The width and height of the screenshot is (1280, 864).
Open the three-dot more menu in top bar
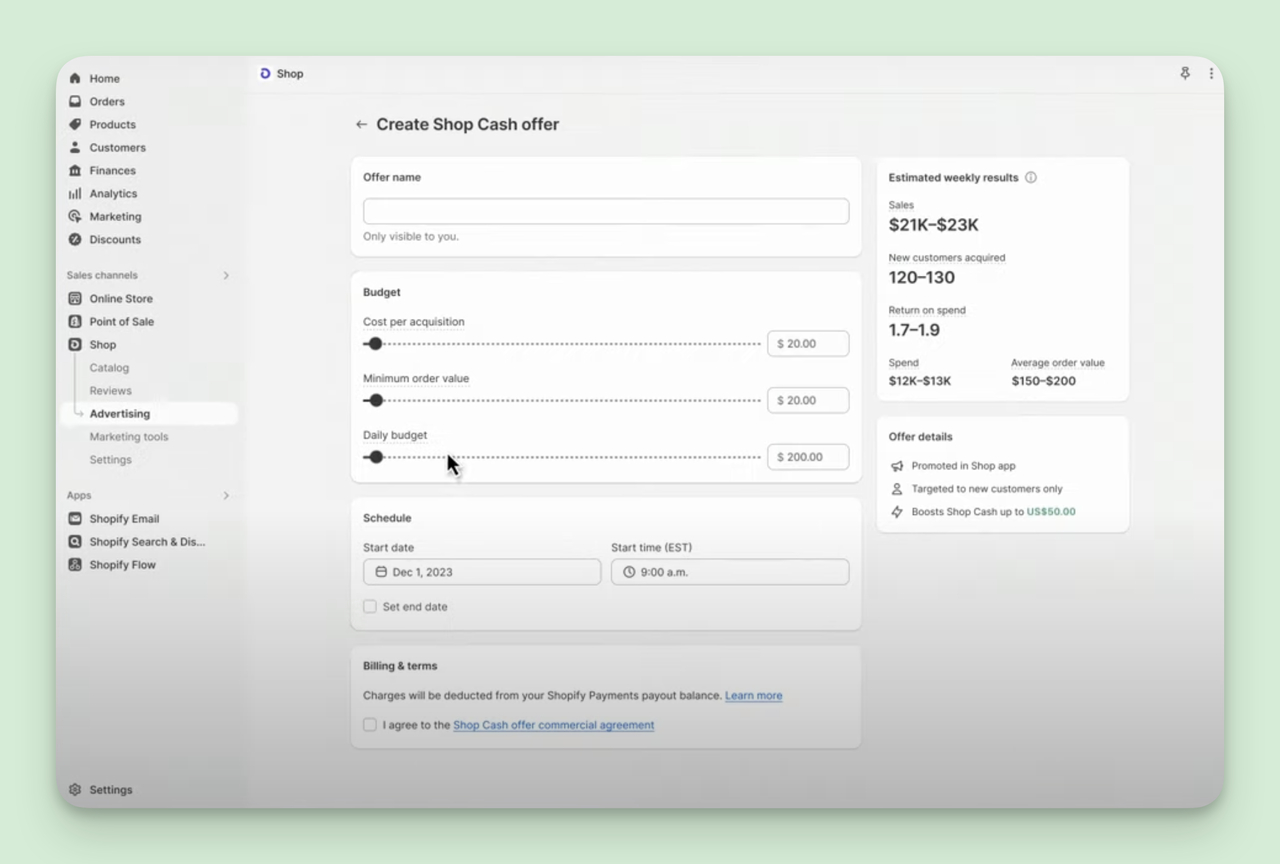click(1211, 73)
